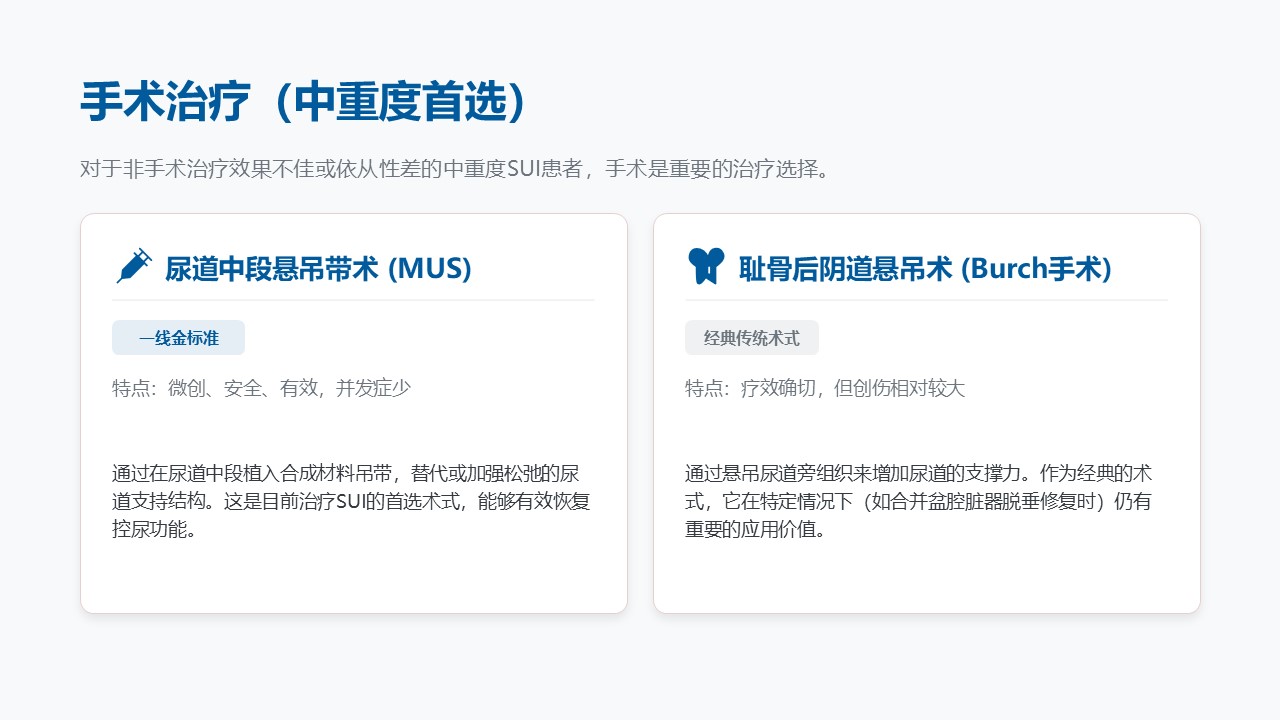Select the 一线金标准 badge

pos(178,338)
